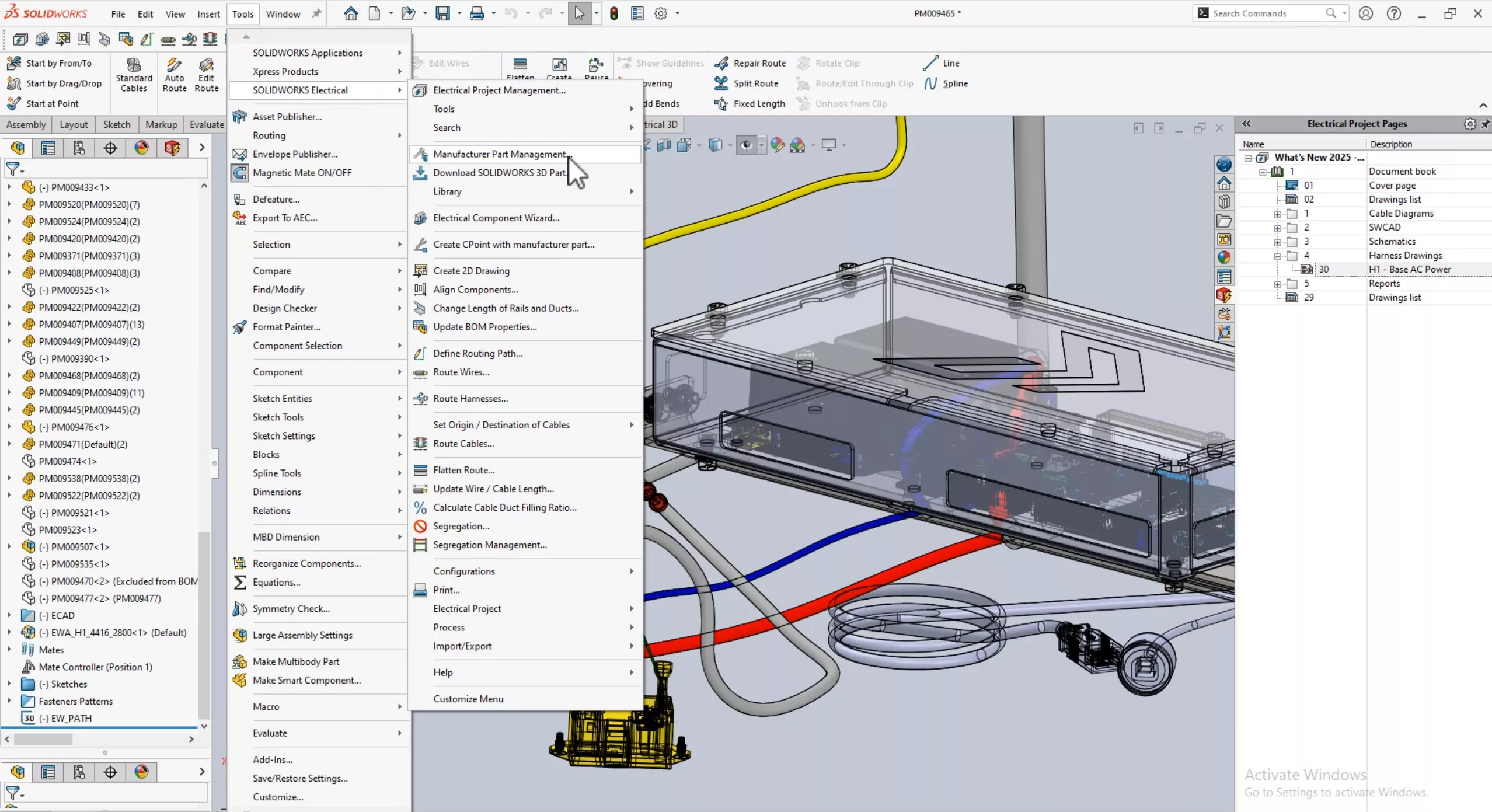Screen dimensions: 1492x812
Task: Select Start by From/To
Action: point(50,63)
